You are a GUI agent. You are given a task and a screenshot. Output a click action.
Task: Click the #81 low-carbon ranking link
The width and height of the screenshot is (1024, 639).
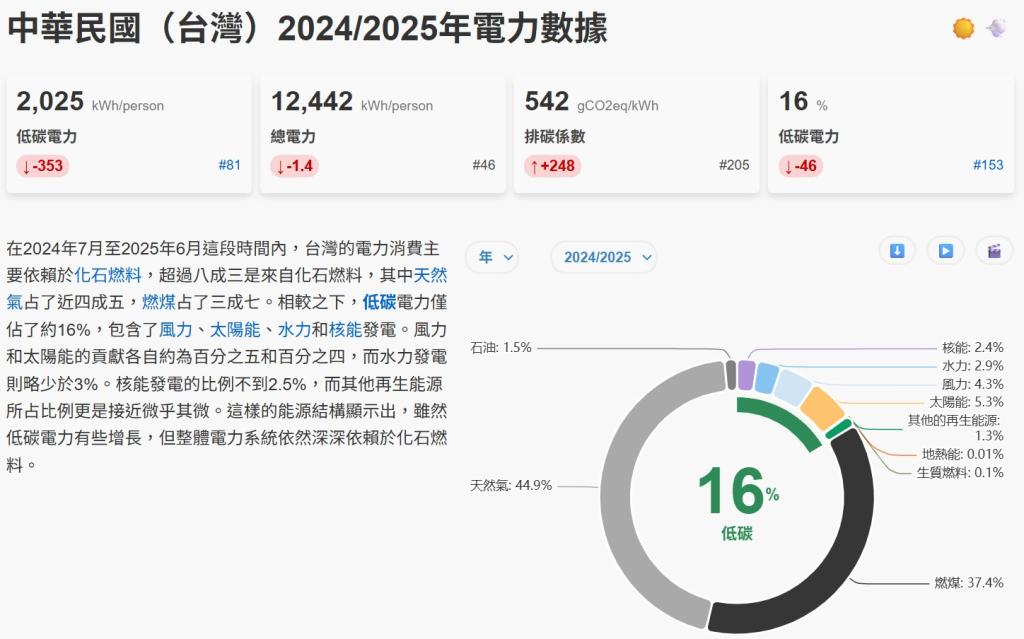coord(229,165)
